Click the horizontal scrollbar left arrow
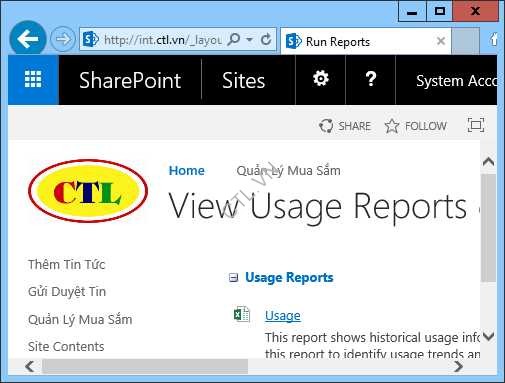 coord(30,366)
